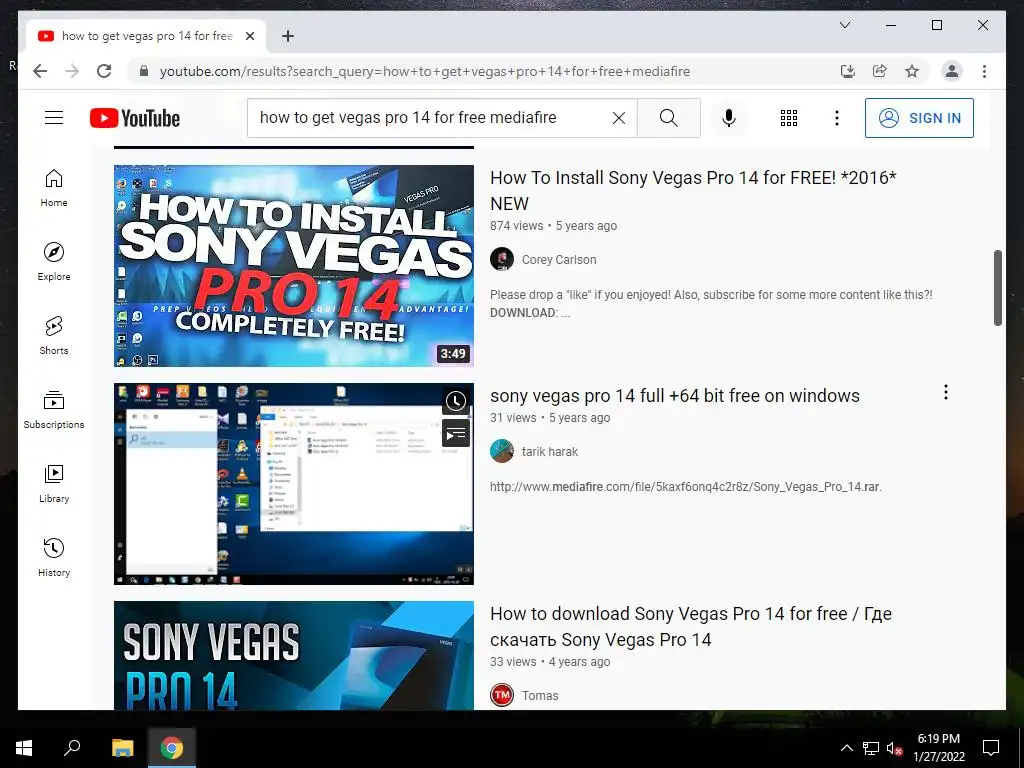Start voice search with microphone
This screenshot has width=1024, height=768.
tap(729, 118)
